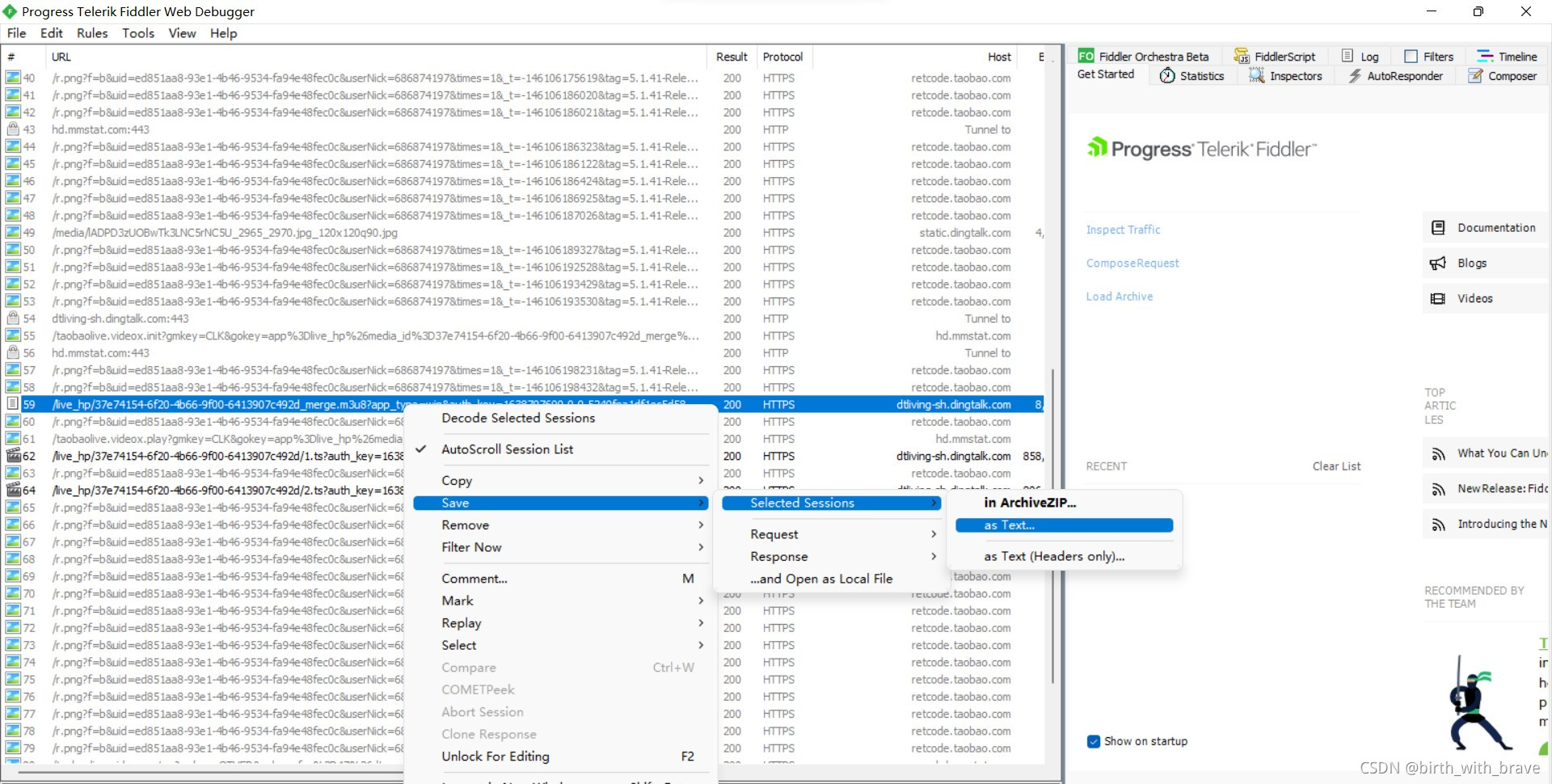
Task: Choose save in ArchiveZIP option
Action: 1064,503
